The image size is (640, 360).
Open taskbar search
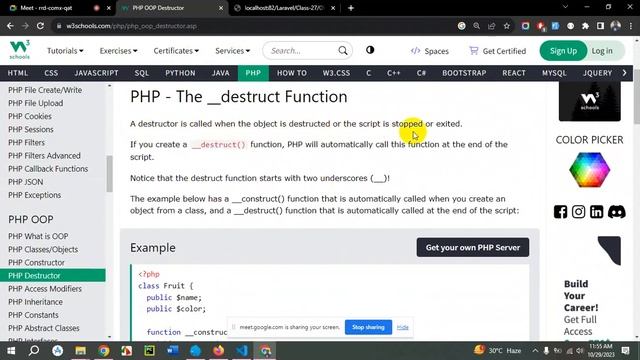pos(34,351)
